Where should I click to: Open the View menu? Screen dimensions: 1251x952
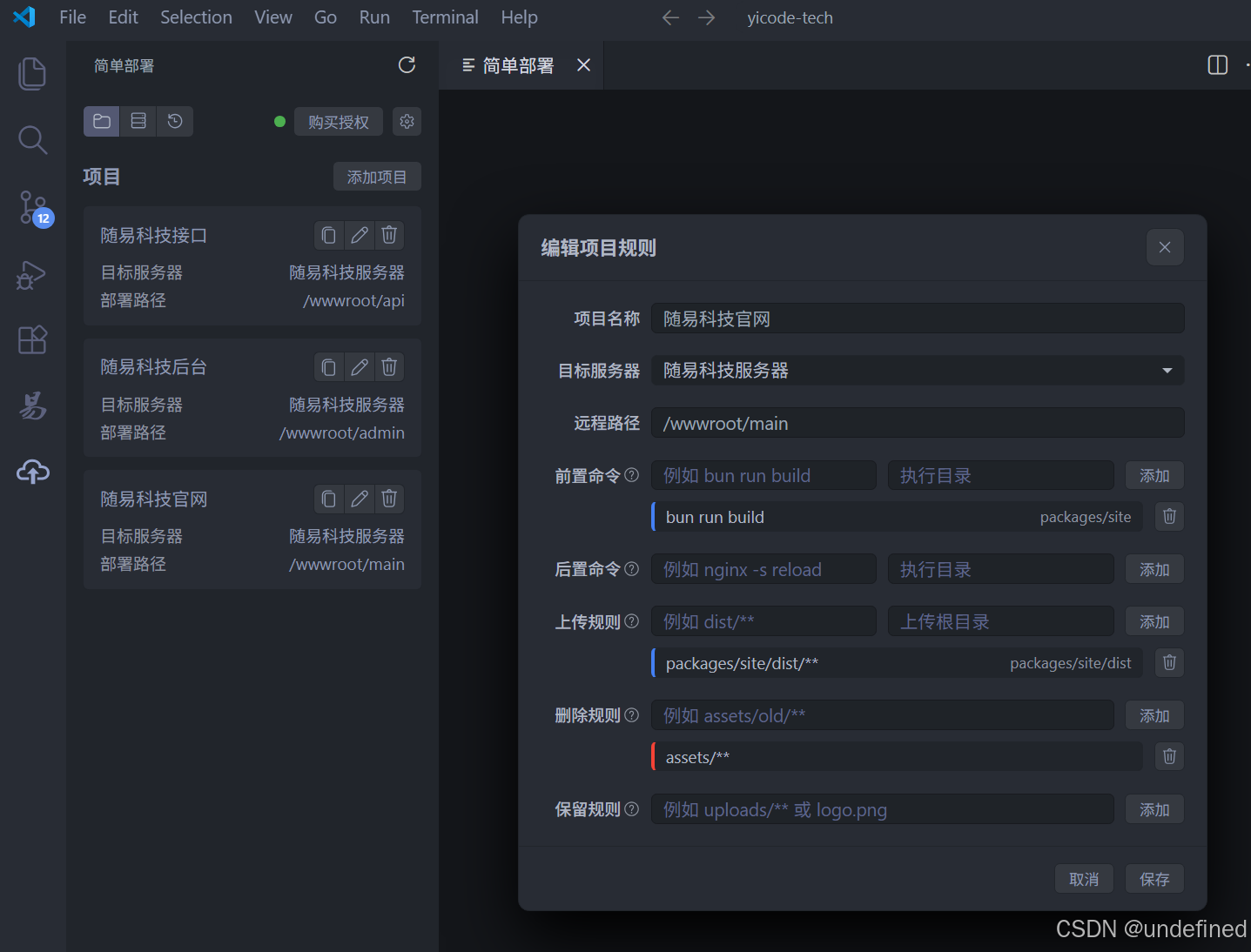[x=273, y=17]
